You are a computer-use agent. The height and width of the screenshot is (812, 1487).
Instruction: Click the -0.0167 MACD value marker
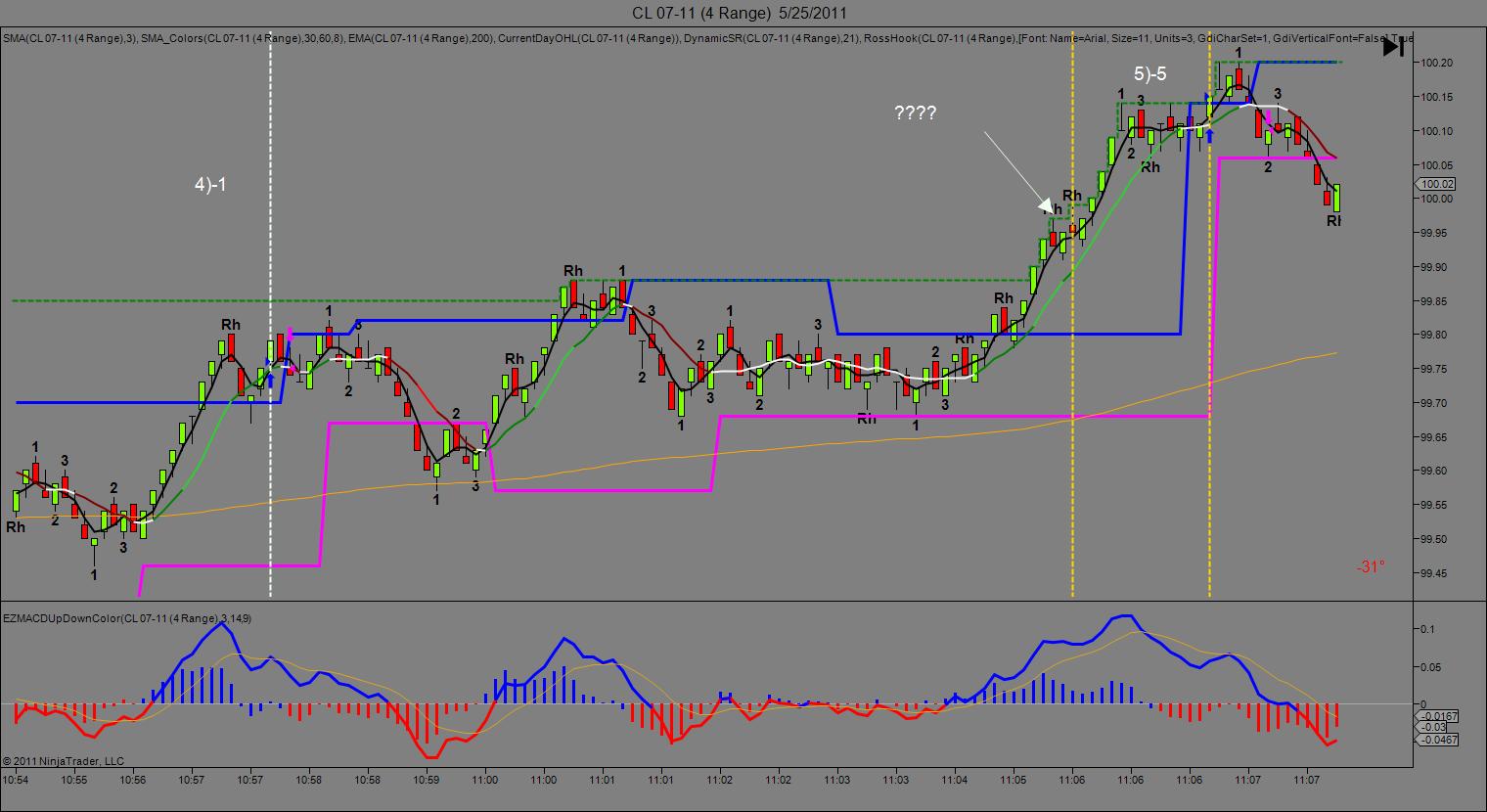click(x=1438, y=716)
